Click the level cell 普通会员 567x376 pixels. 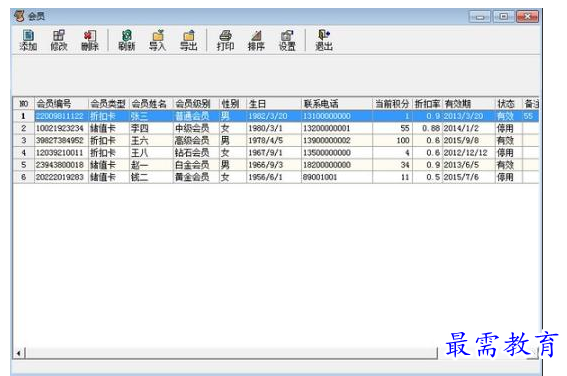pyautogui.click(x=196, y=116)
